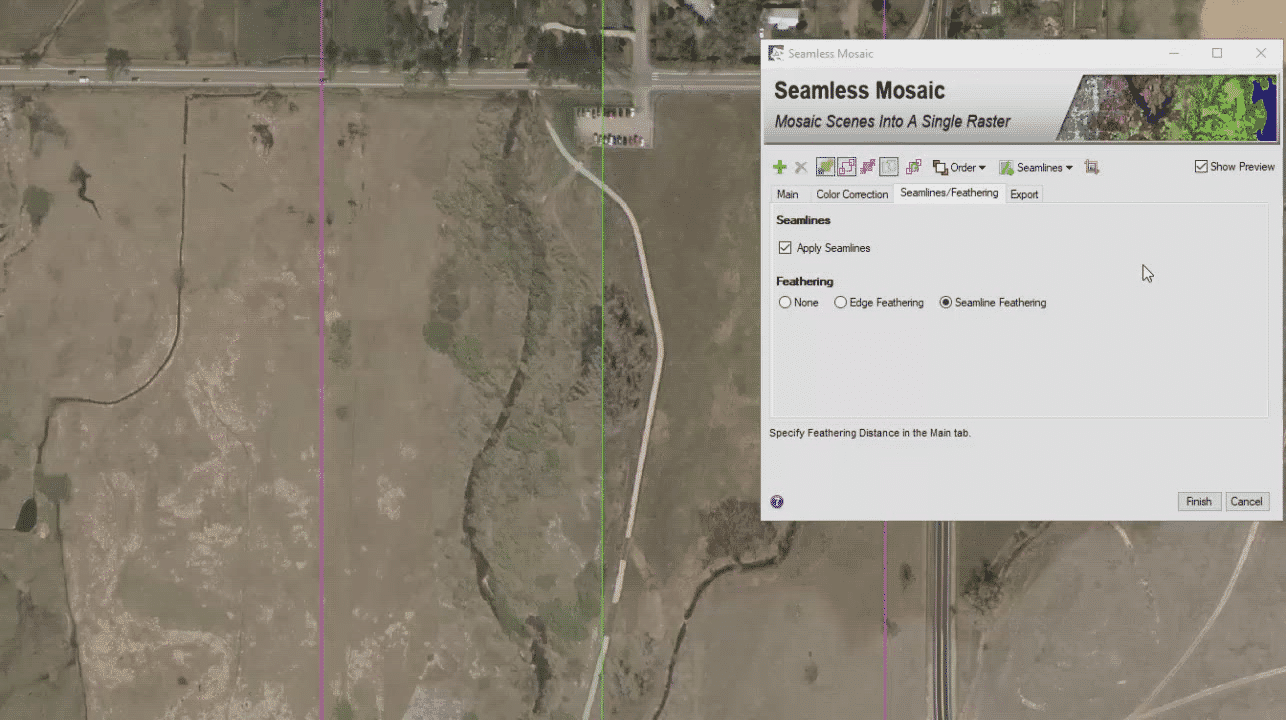Screen dimensions: 1286x720
Task: Open the blue help icon
Action: click(x=777, y=502)
